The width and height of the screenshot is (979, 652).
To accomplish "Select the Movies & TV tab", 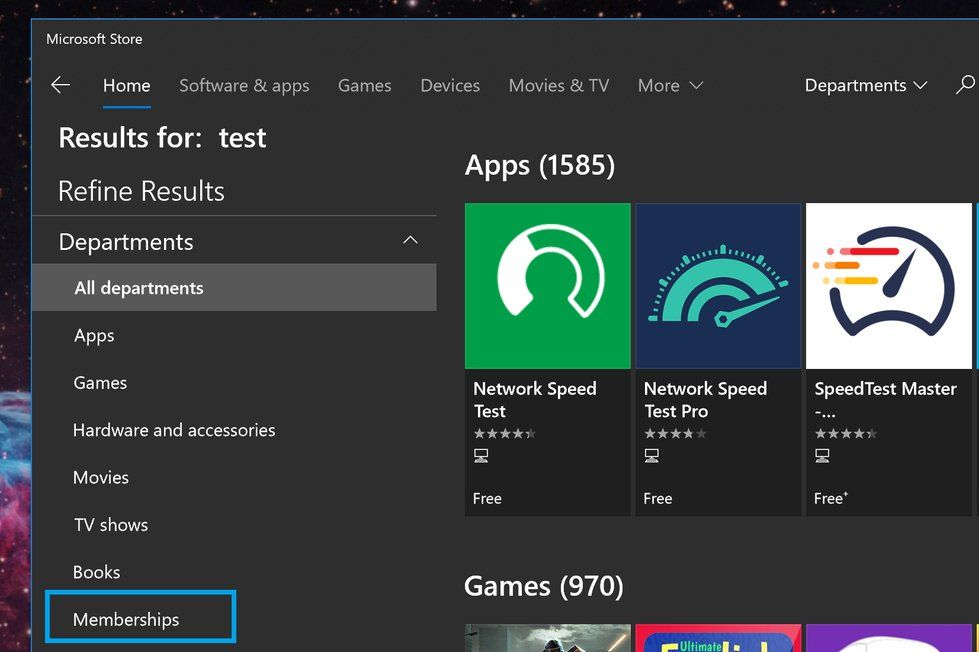I will [558, 86].
